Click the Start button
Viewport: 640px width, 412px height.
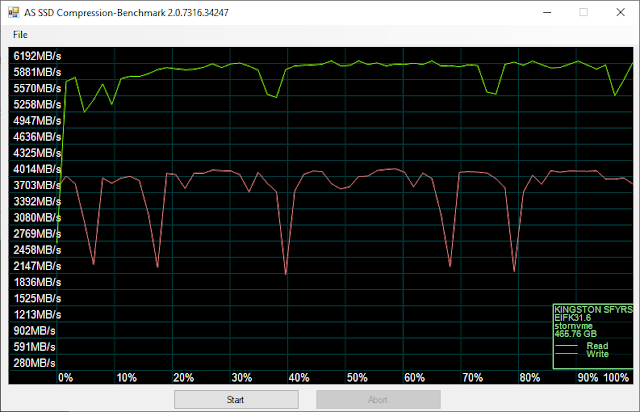(236, 399)
